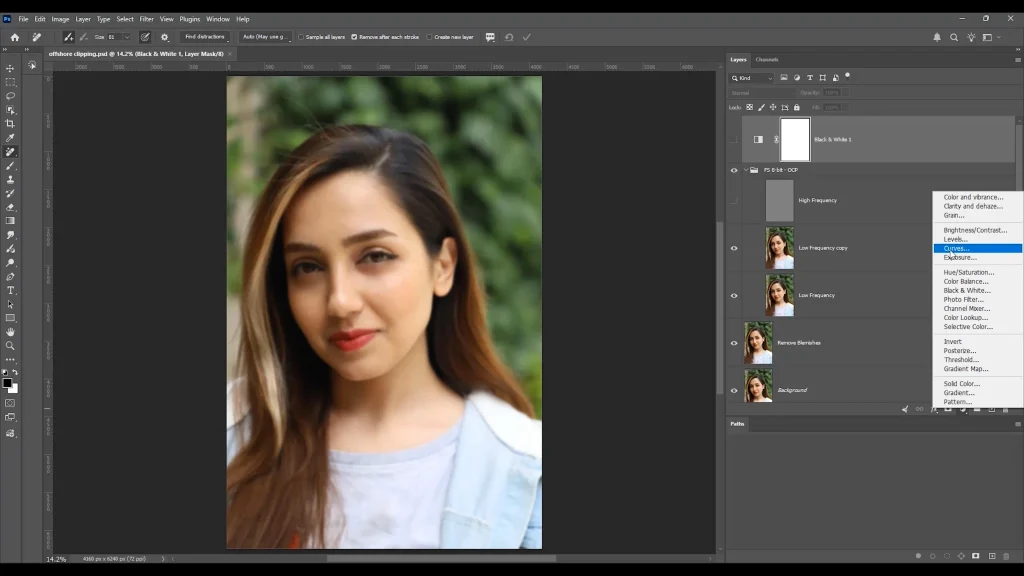Select the Move tool
The width and height of the screenshot is (1024, 576).
(x=10, y=68)
